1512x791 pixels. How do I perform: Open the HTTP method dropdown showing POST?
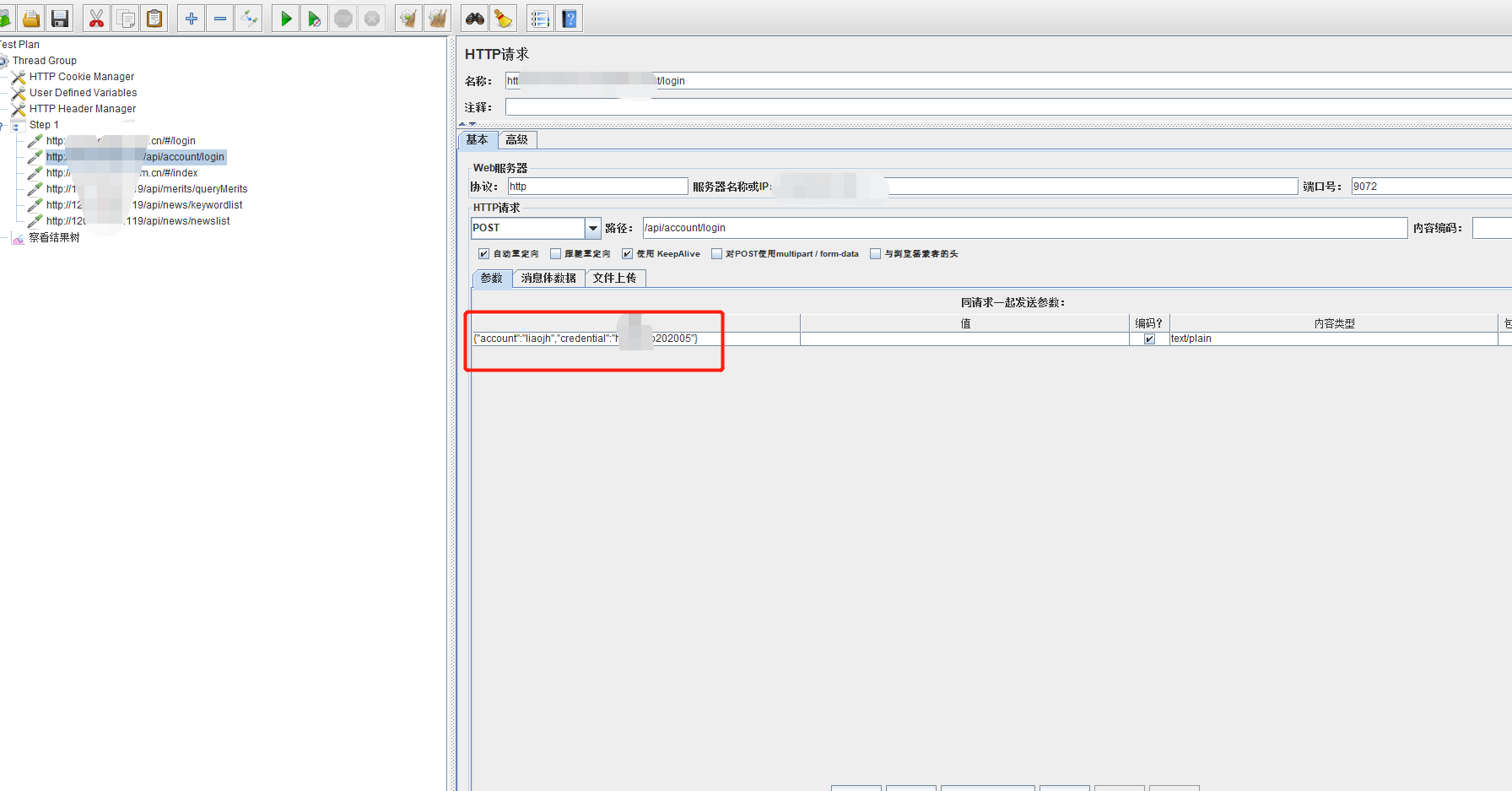[592, 227]
